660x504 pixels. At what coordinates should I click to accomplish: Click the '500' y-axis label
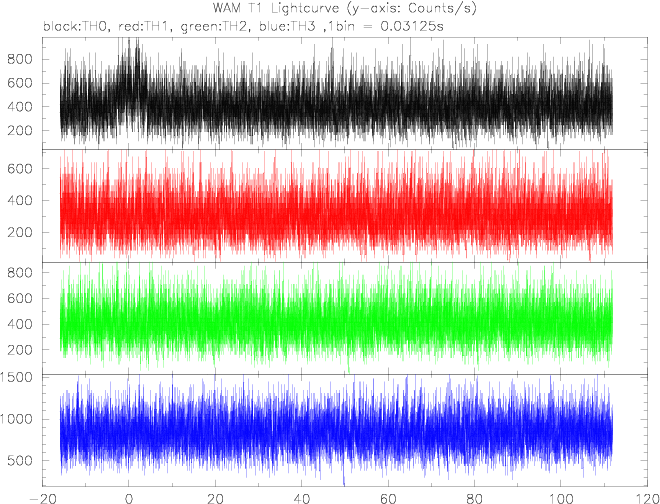tap(21, 460)
